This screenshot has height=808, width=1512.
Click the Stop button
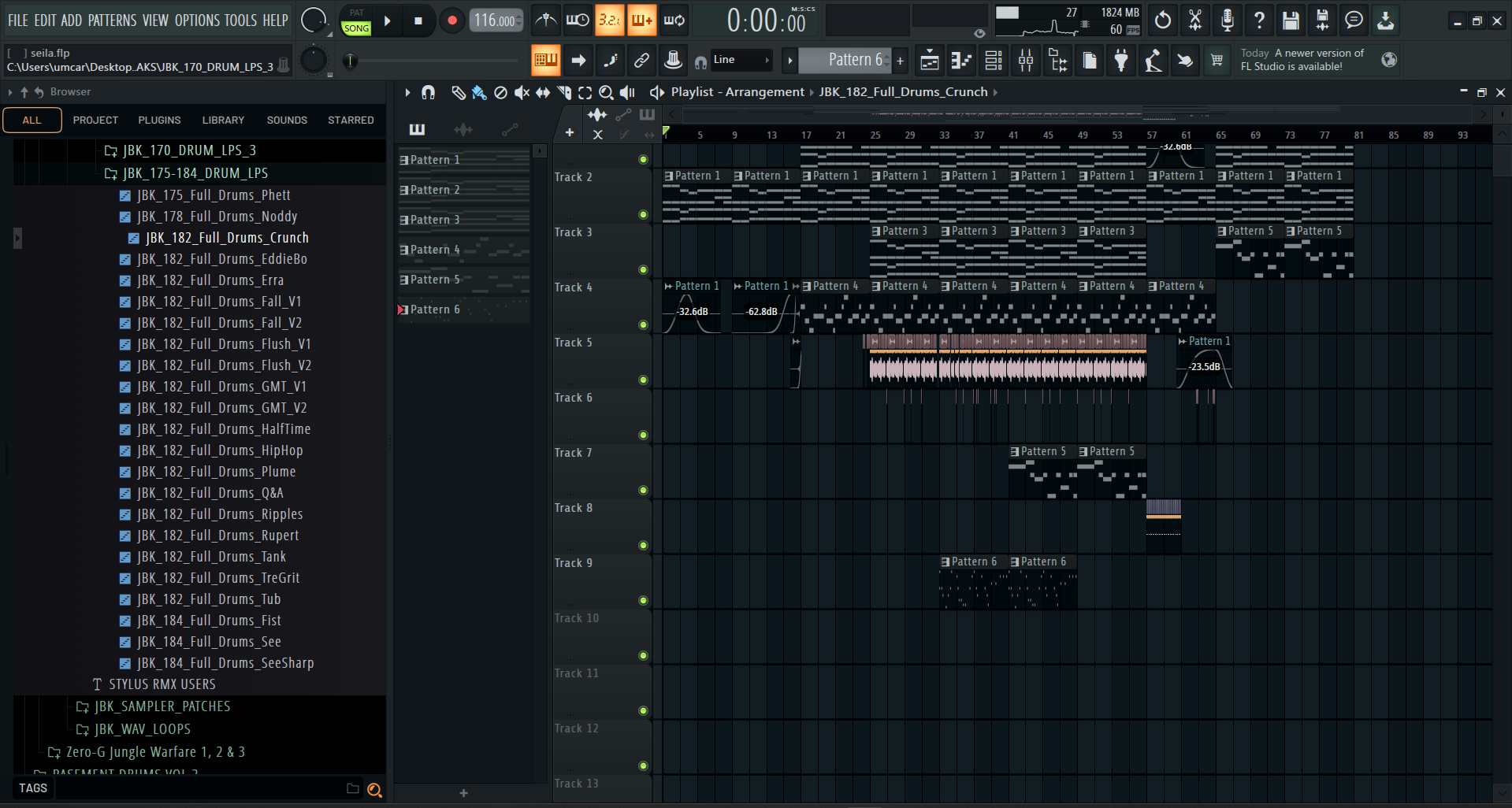(x=418, y=21)
